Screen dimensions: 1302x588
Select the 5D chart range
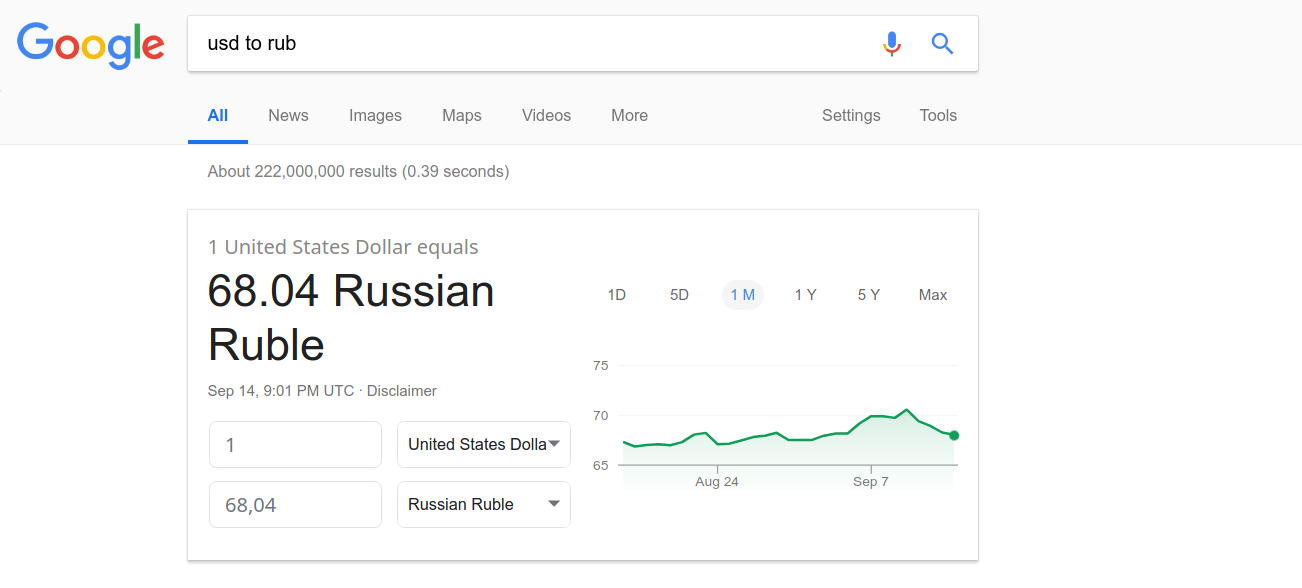pyautogui.click(x=679, y=295)
